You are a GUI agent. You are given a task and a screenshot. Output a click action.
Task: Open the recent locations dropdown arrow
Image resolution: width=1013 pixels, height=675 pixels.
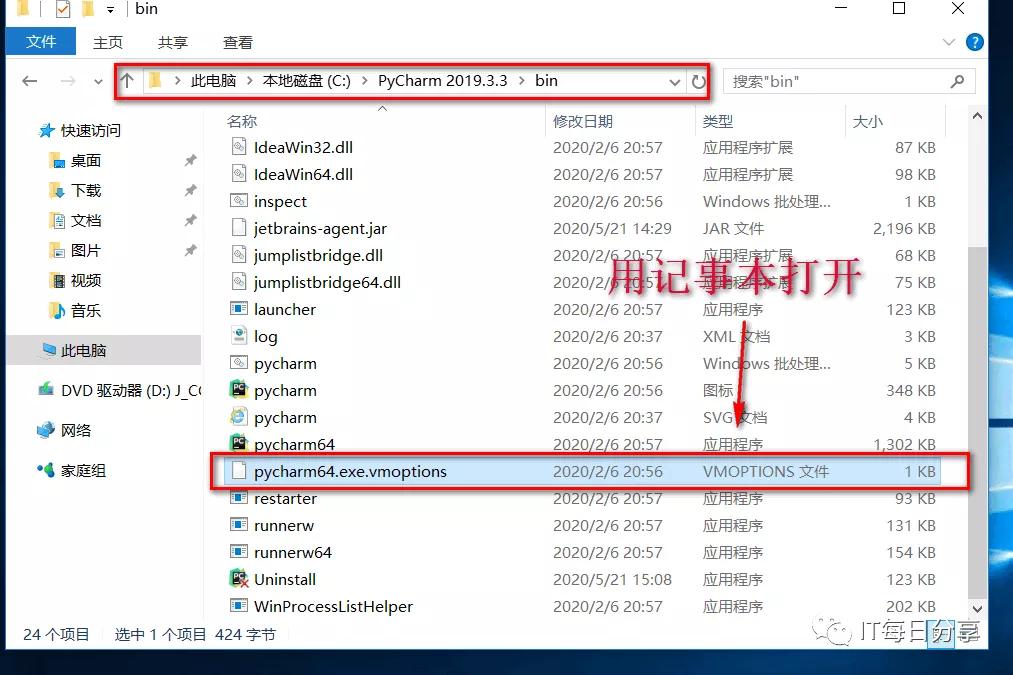pos(98,82)
